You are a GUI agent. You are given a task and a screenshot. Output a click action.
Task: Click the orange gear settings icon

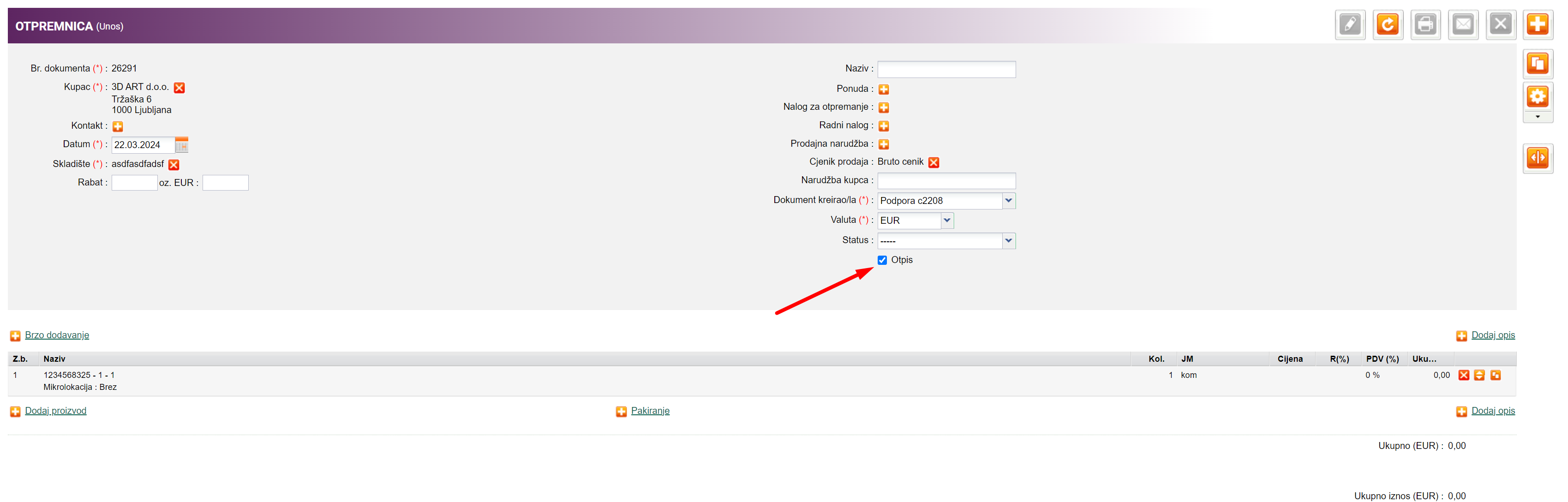(1537, 96)
